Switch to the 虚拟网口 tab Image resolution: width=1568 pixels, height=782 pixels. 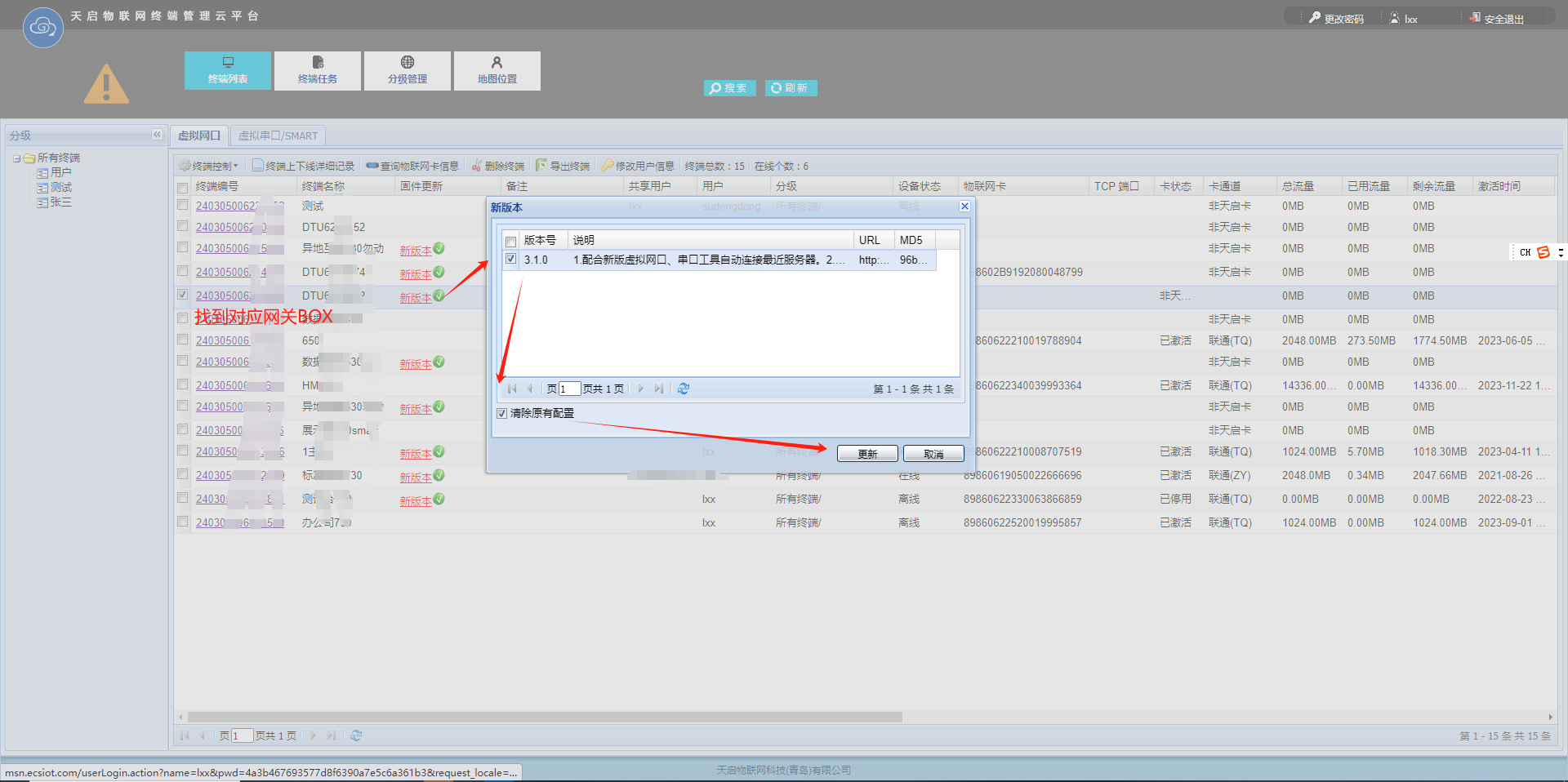click(199, 136)
